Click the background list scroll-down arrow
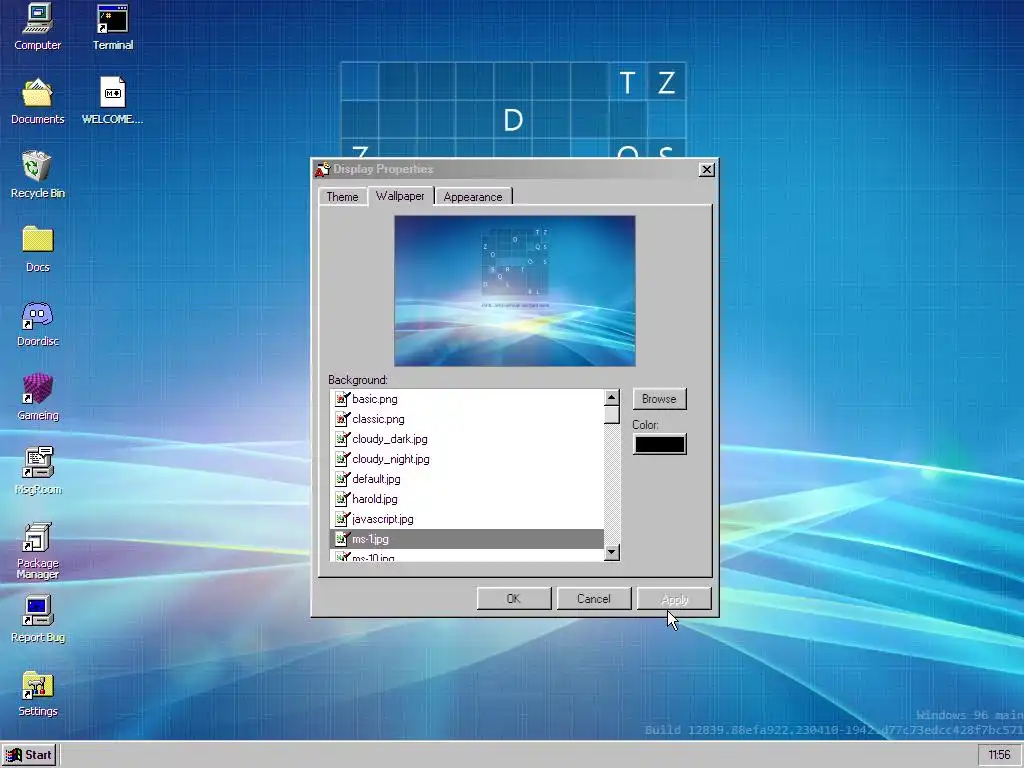 pos(612,552)
